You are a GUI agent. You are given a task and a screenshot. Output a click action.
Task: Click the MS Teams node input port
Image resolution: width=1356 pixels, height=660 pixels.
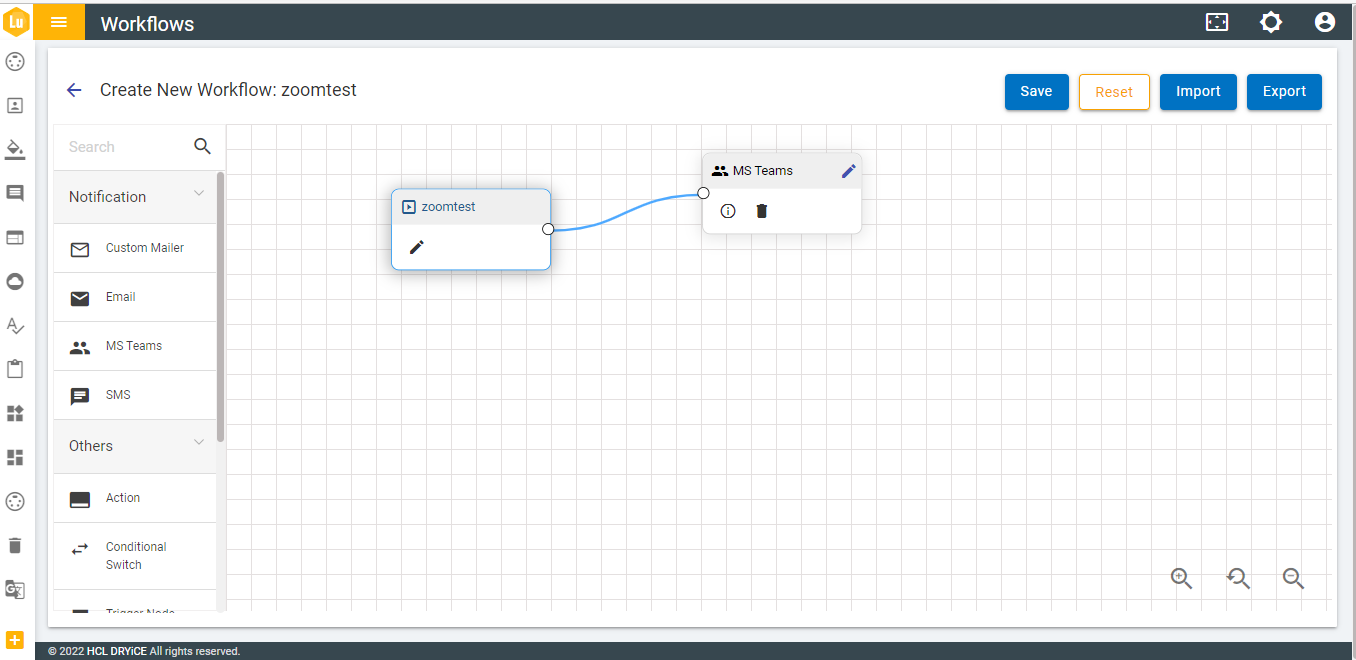tap(703, 193)
